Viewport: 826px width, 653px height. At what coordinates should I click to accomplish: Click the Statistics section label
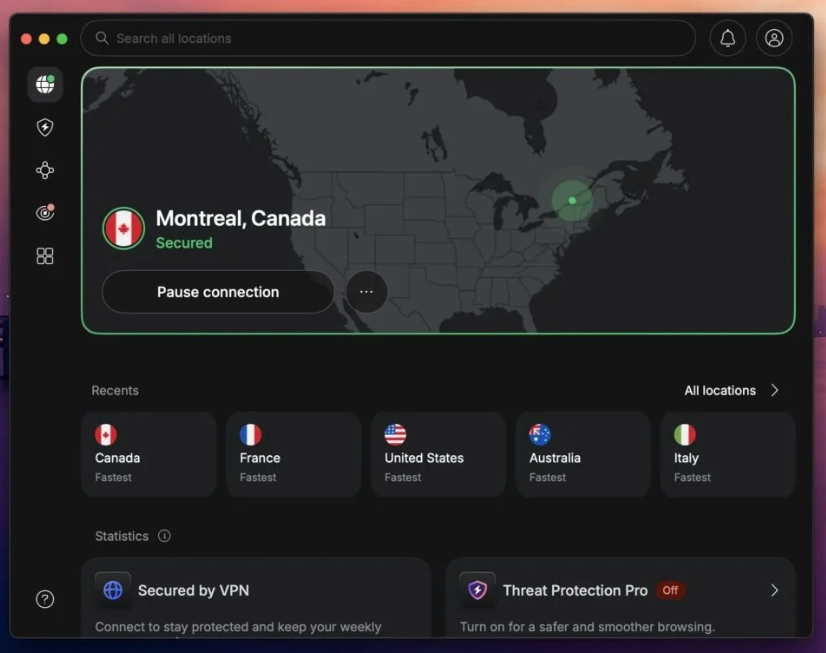pyautogui.click(x=122, y=536)
